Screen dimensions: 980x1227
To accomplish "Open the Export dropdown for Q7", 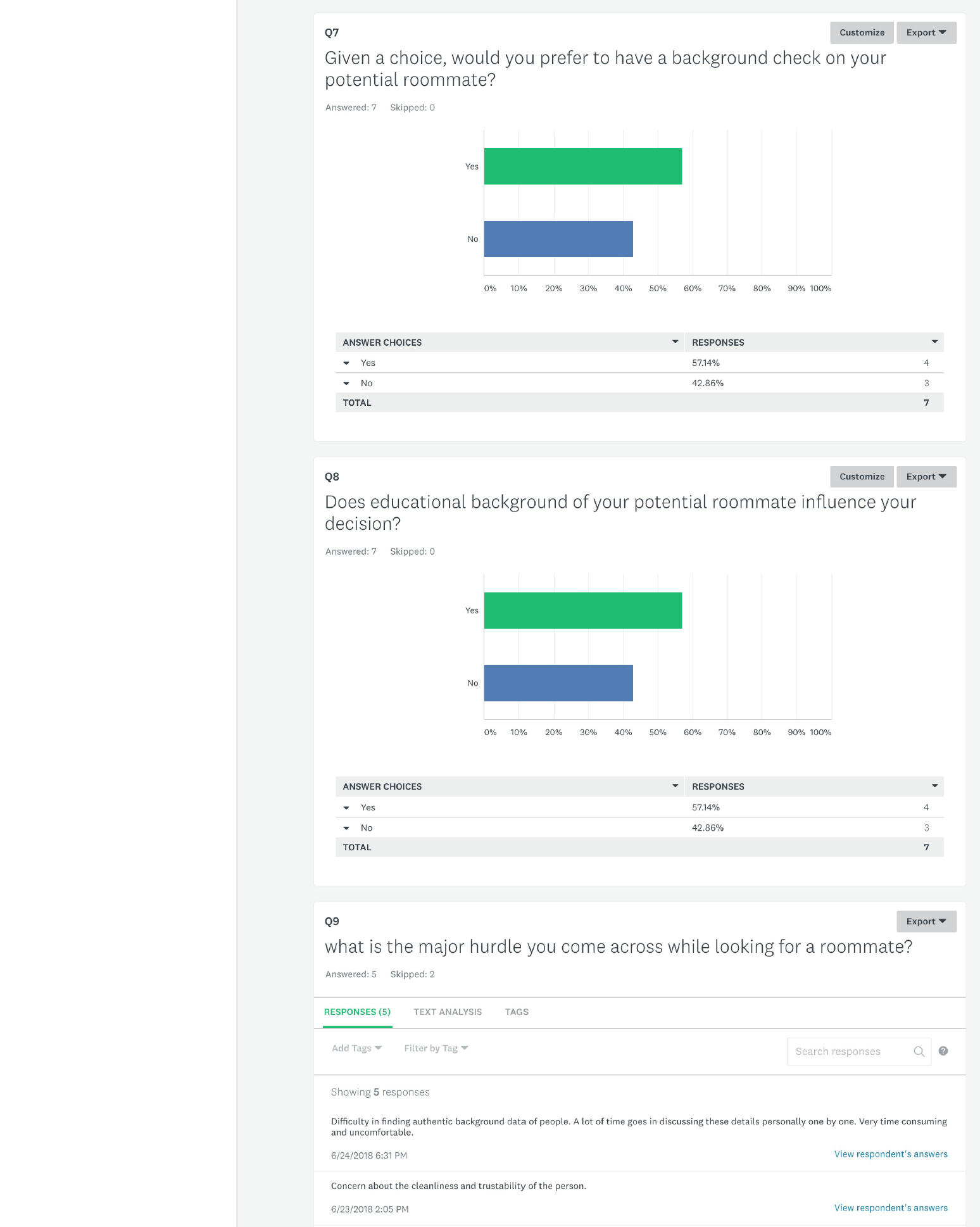I will (x=926, y=33).
